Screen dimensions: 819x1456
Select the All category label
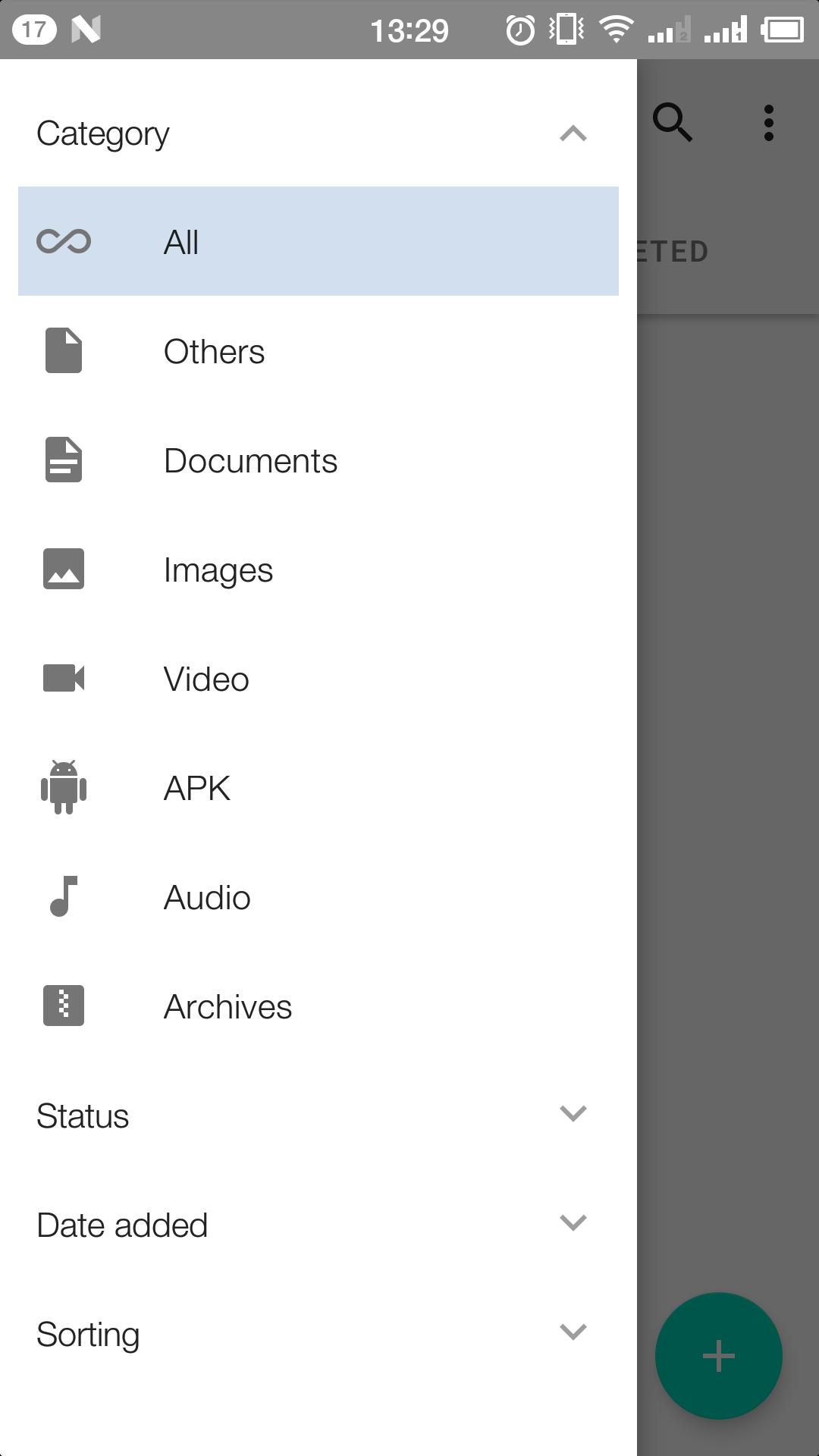(x=181, y=243)
